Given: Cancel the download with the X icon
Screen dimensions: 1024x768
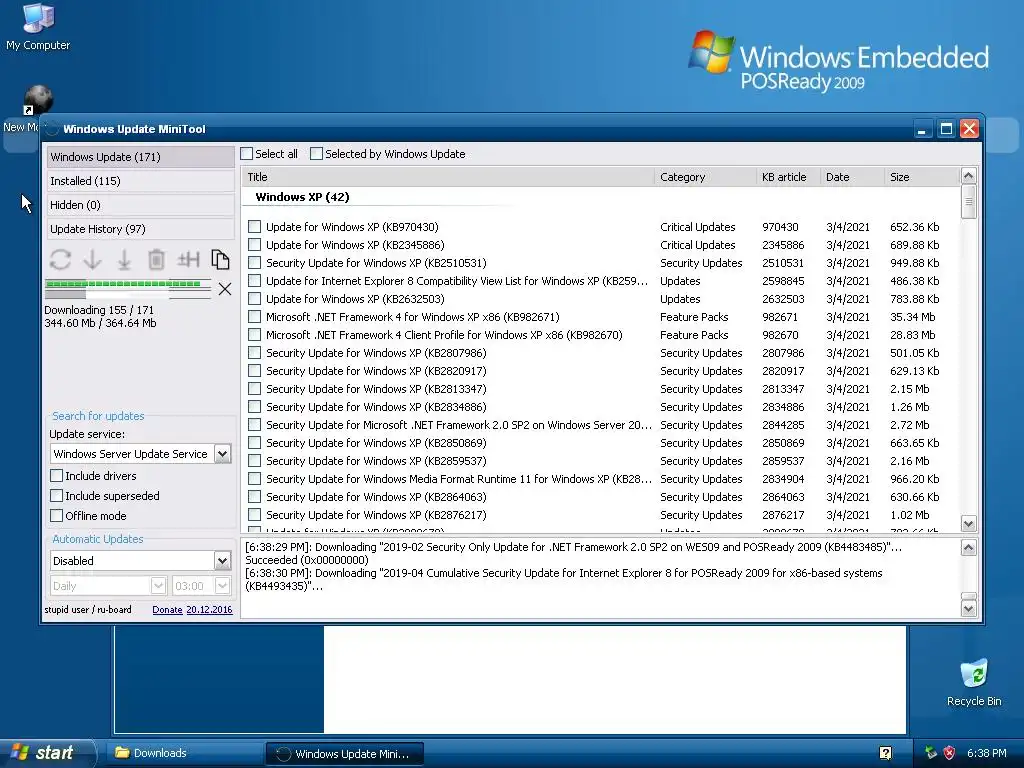Looking at the screenshot, I should pyautogui.click(x=225, y=289).
